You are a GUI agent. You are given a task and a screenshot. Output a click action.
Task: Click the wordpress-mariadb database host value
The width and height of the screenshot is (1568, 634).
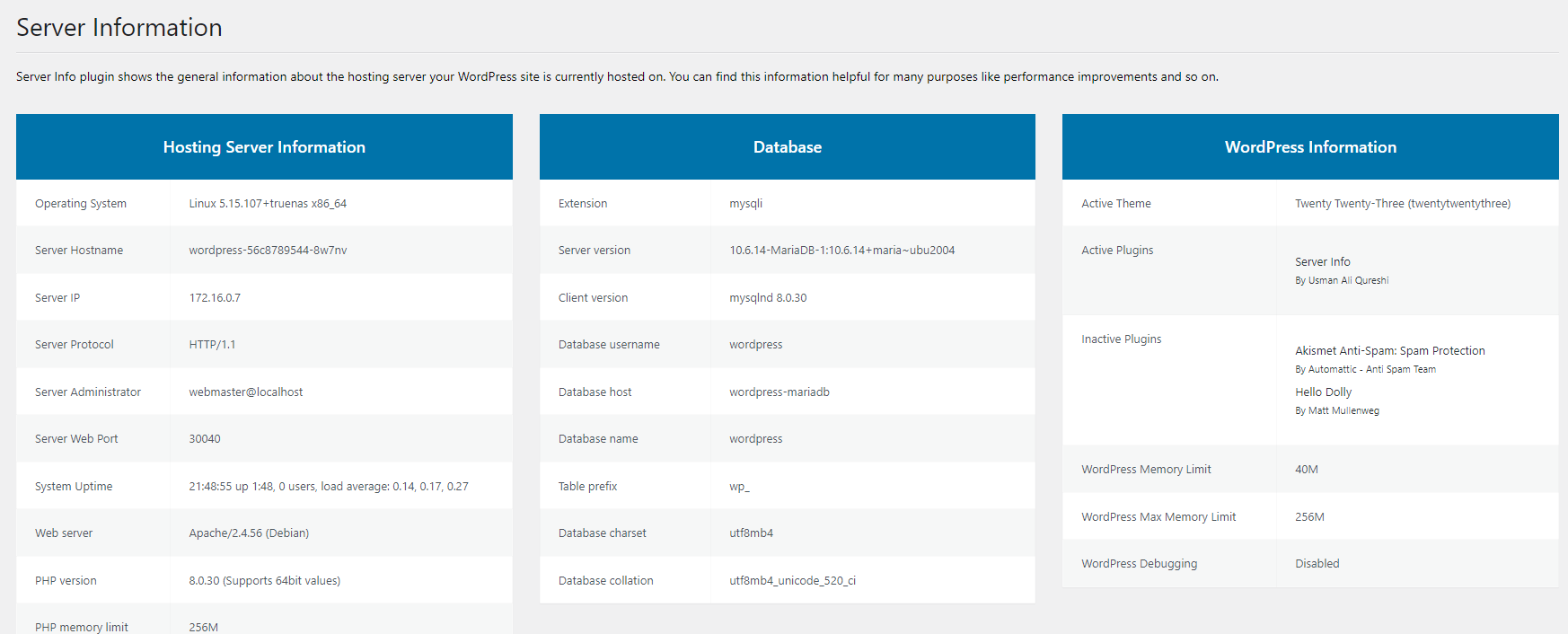tap(779, 392)
